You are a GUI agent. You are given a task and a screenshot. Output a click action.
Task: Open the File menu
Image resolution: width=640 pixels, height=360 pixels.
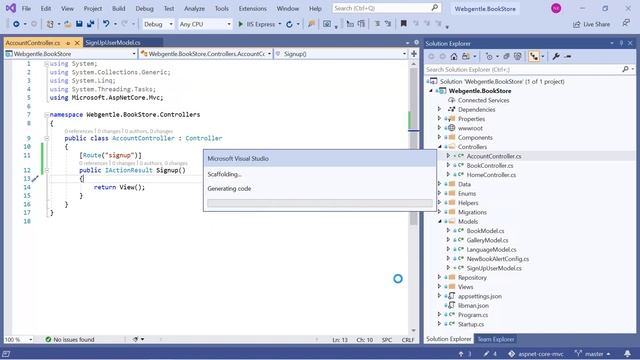(26, 8)
